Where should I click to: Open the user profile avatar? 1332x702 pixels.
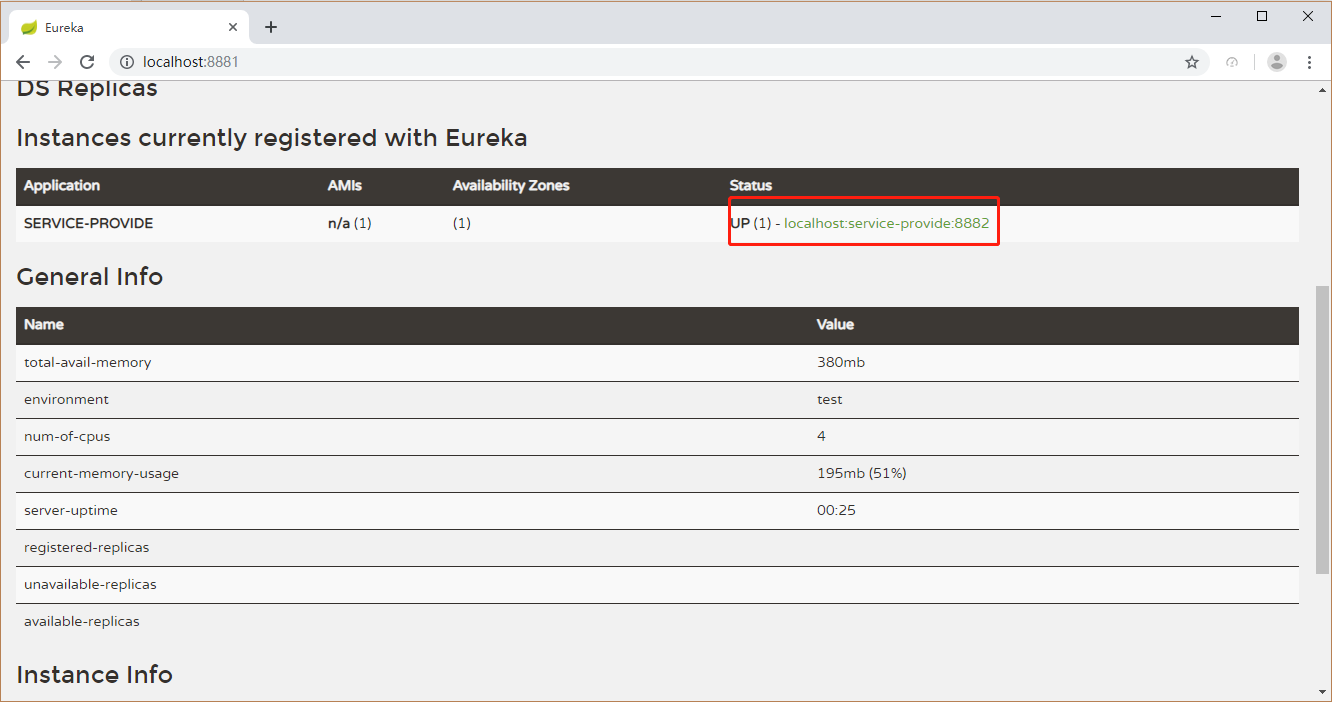[1277, 62]
